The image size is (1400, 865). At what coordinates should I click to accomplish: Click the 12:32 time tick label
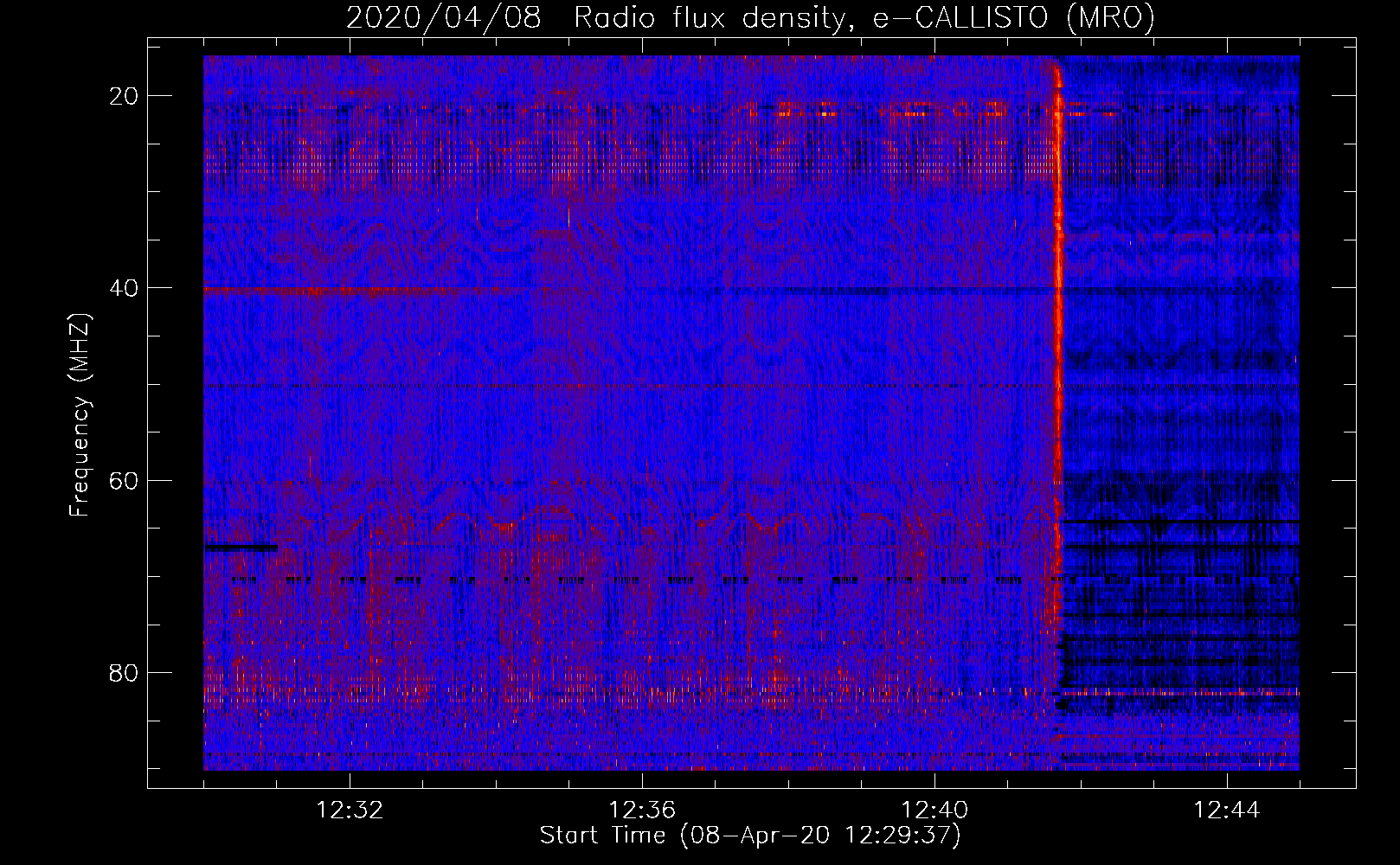[x=350, y=811]
